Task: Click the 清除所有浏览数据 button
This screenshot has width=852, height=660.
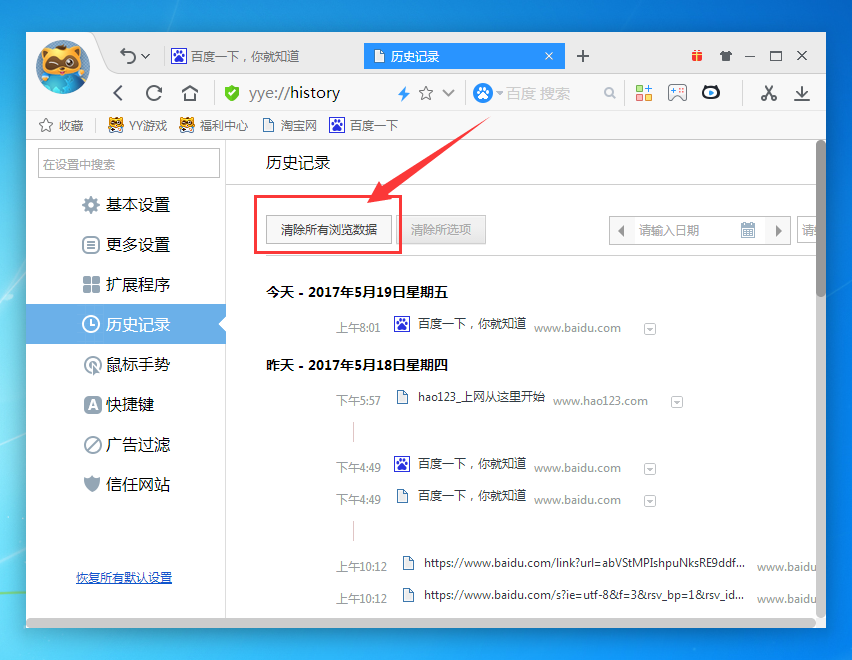Action: 327,229
